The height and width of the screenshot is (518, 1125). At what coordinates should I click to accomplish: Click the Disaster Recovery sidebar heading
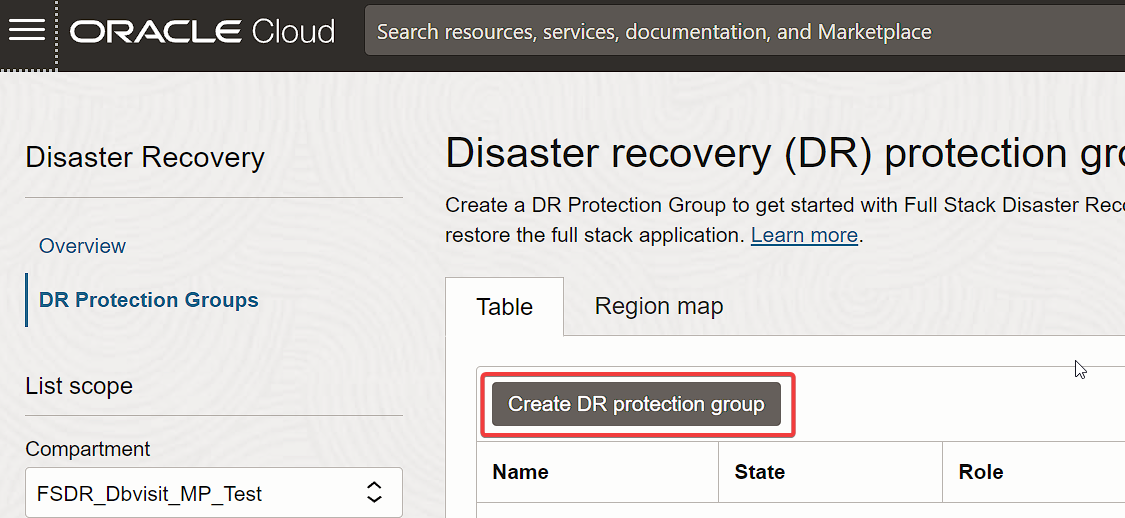[145, 157]
